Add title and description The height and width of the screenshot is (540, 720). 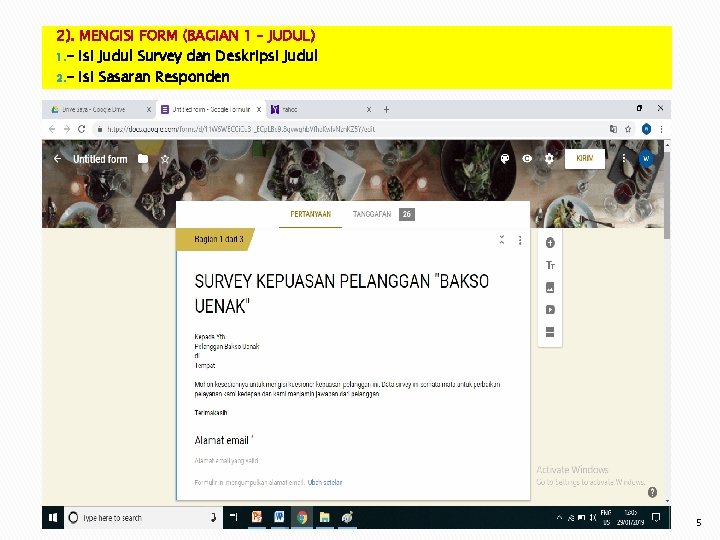click(550, 265)
